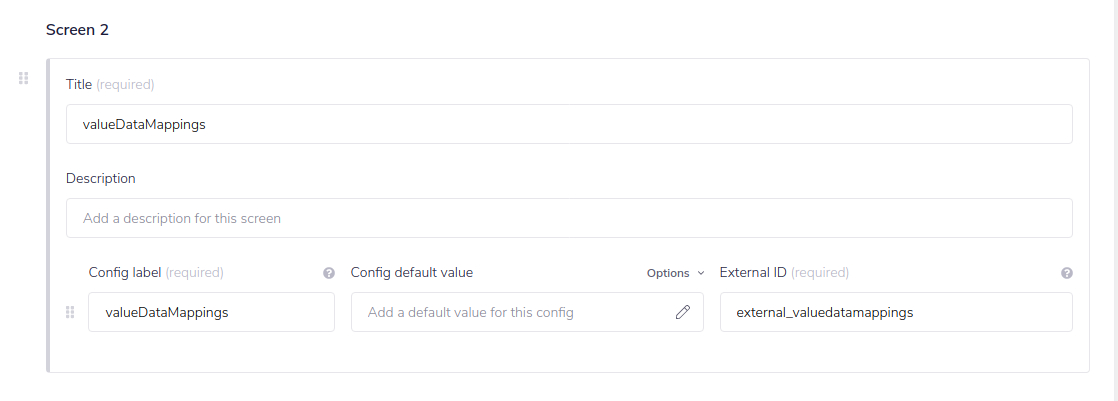Click the Description field label
This screenshot has height=401, width=1118.
click(101, 178)
